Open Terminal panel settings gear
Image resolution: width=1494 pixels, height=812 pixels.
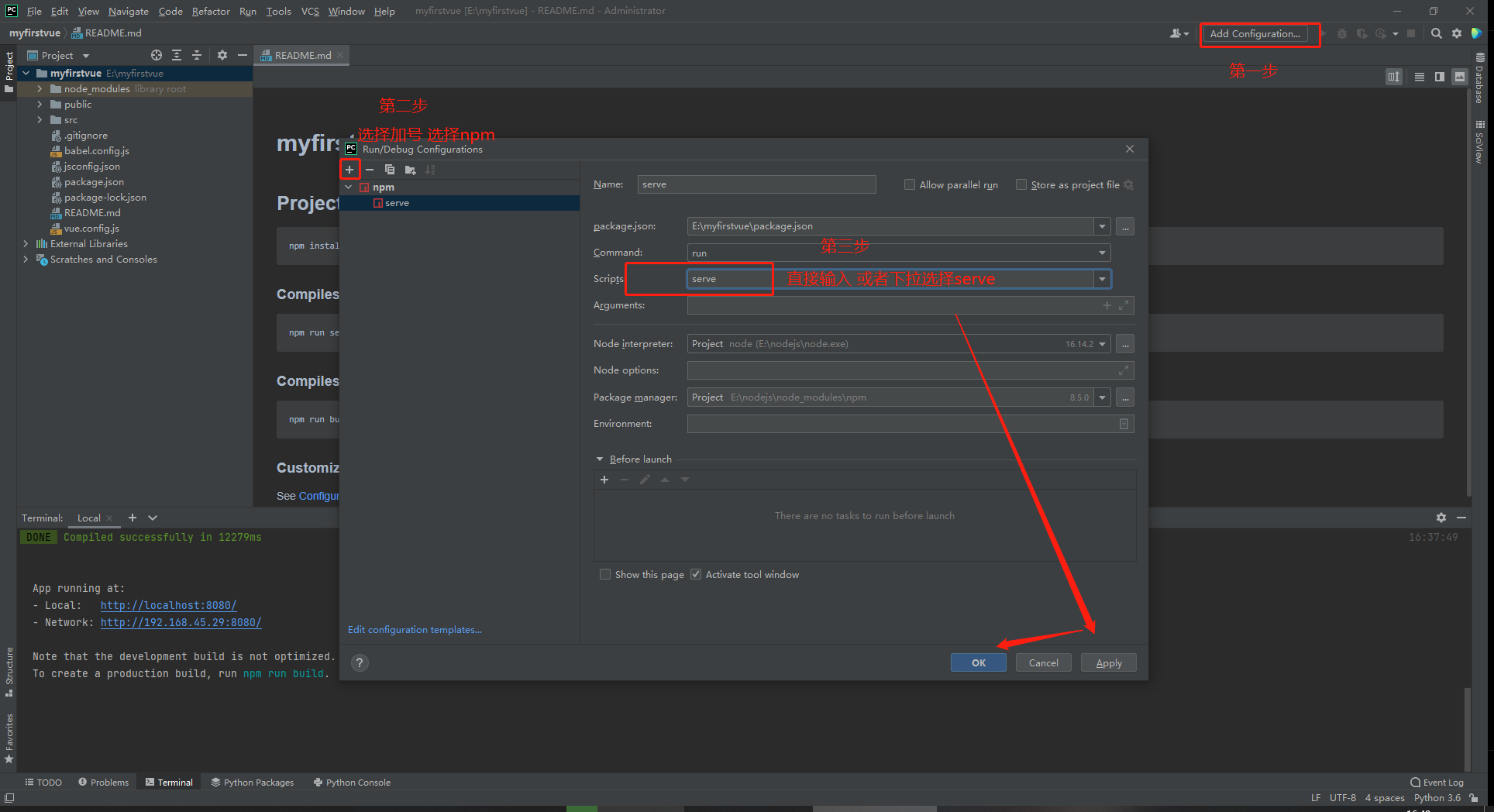point(1441,518)
